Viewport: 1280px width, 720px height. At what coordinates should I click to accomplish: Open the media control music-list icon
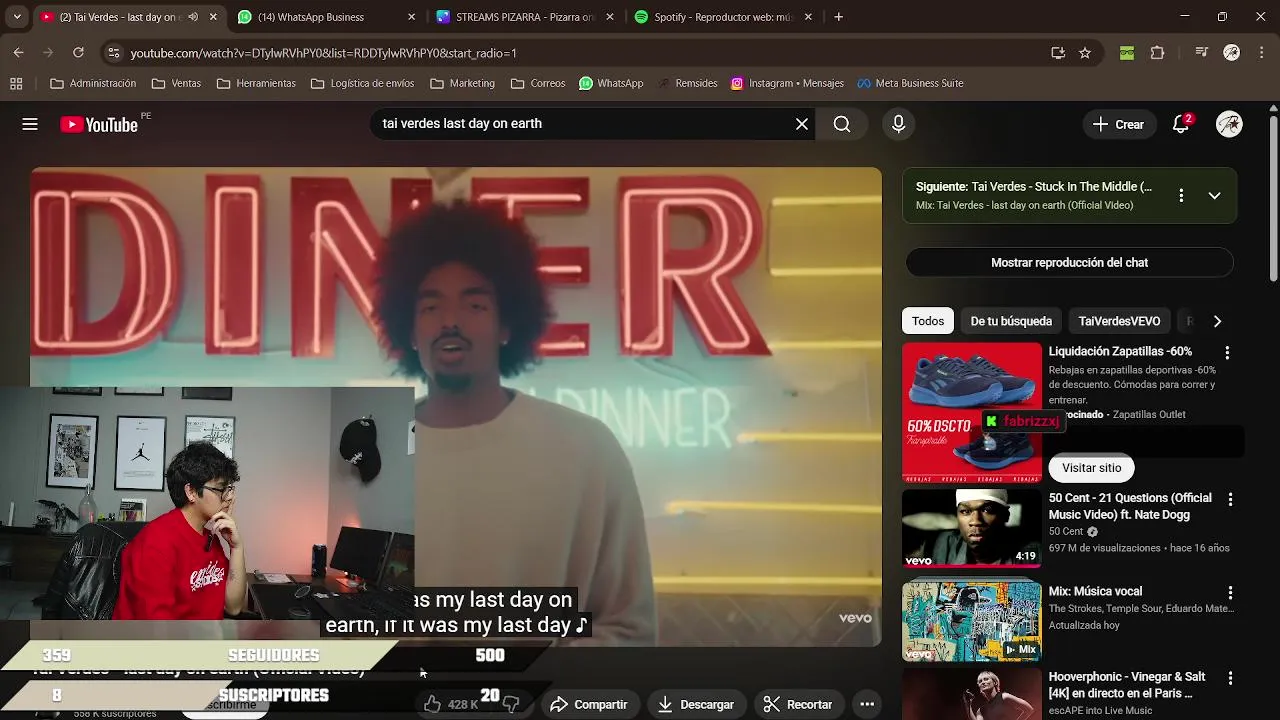[1202, 53]
